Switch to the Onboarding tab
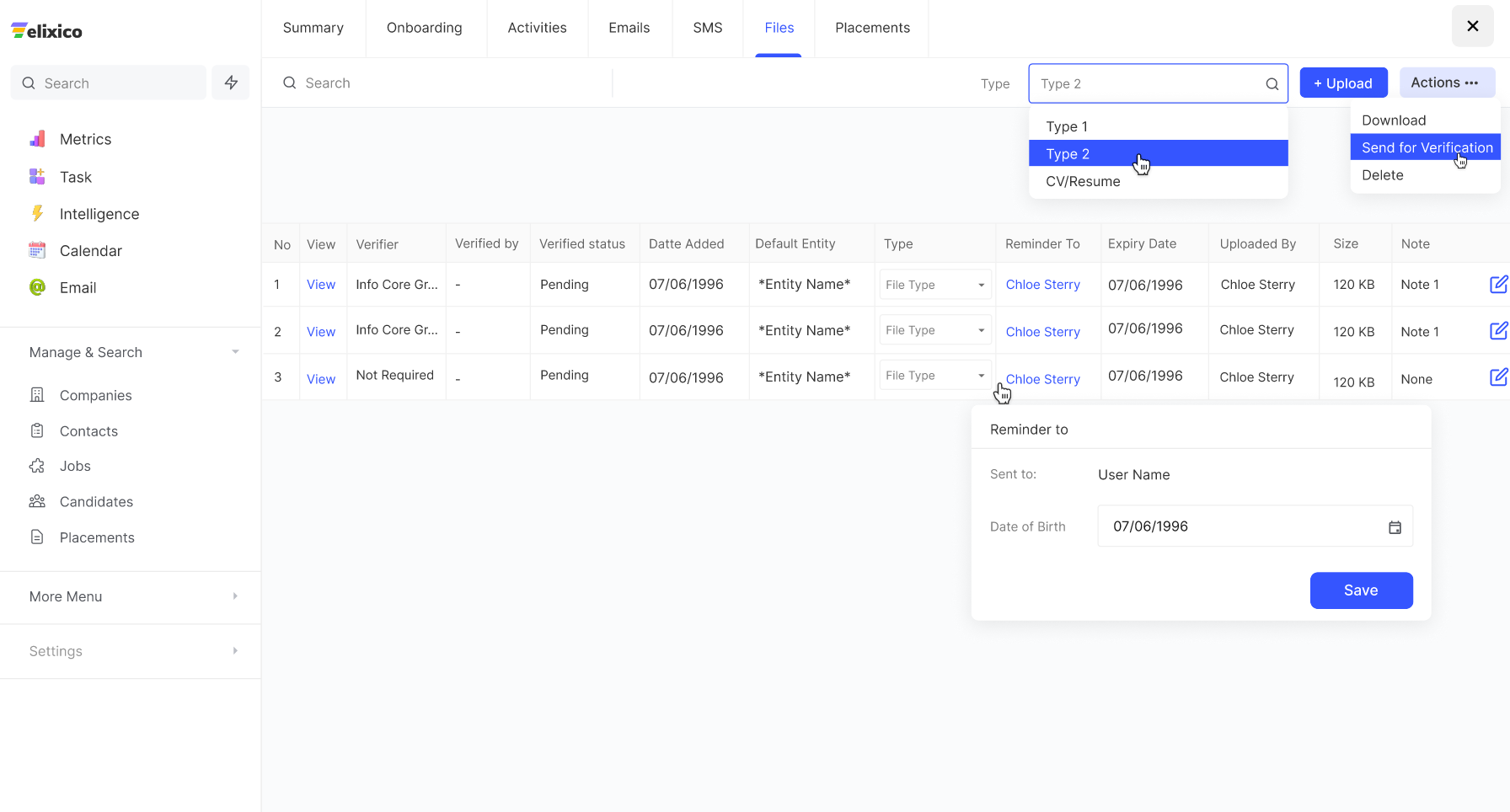Image resolution: width=1510 pixels, height=812 pixels. [x=424, y=28]
